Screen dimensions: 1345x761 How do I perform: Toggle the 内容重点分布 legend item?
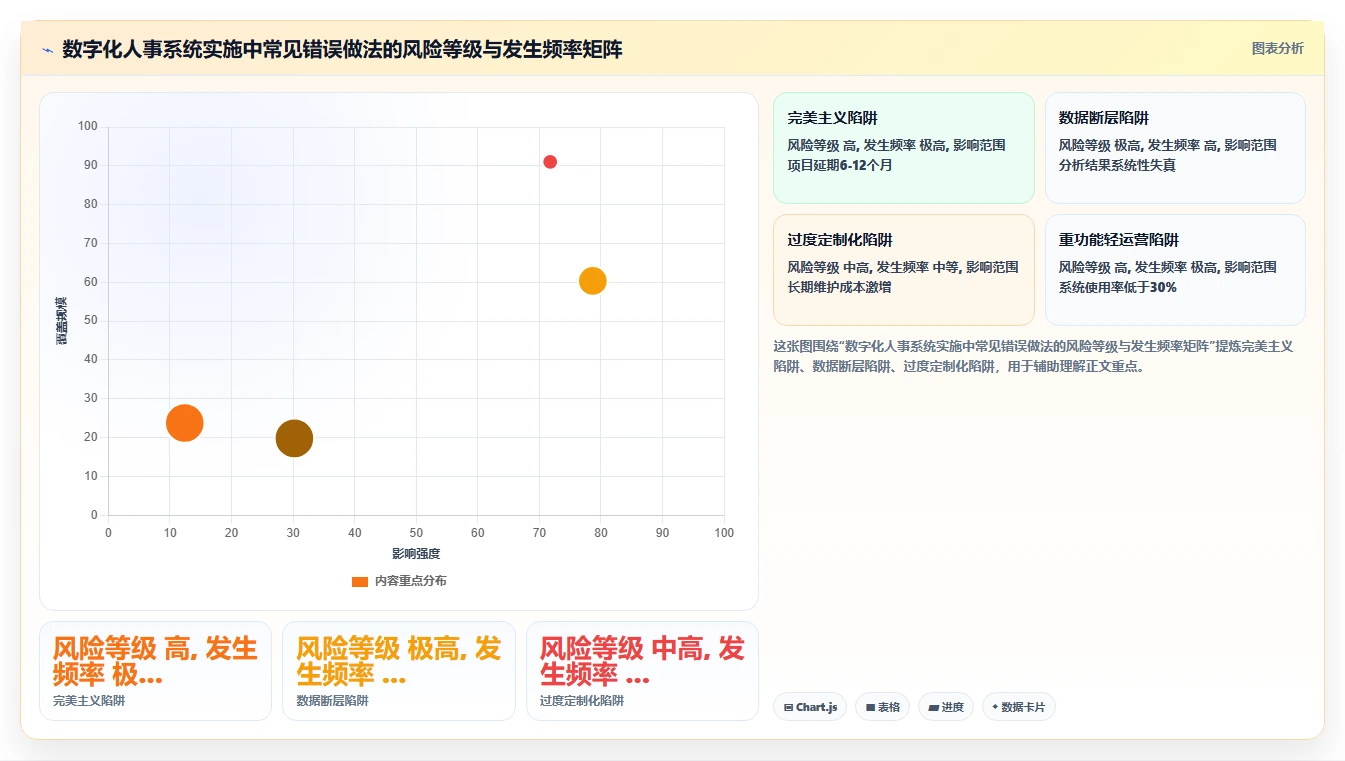click(x=399, y=581)
